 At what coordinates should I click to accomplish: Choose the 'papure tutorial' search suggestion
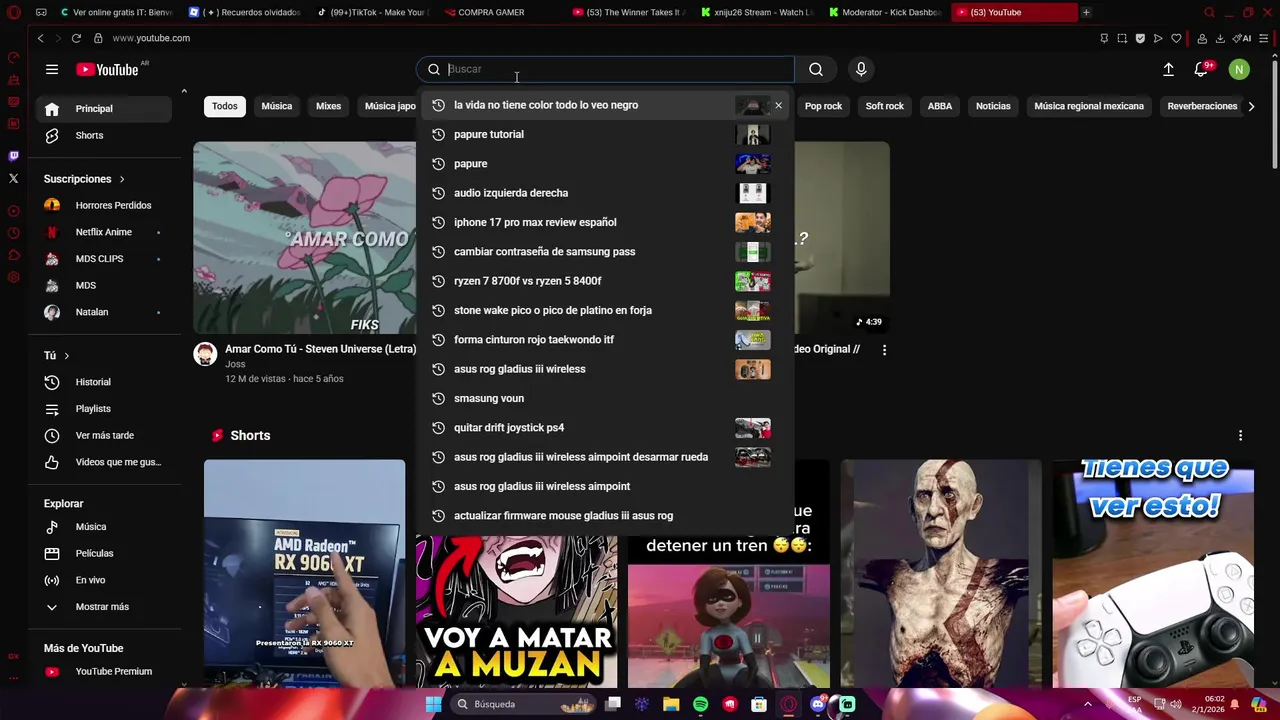pos(605,134)
